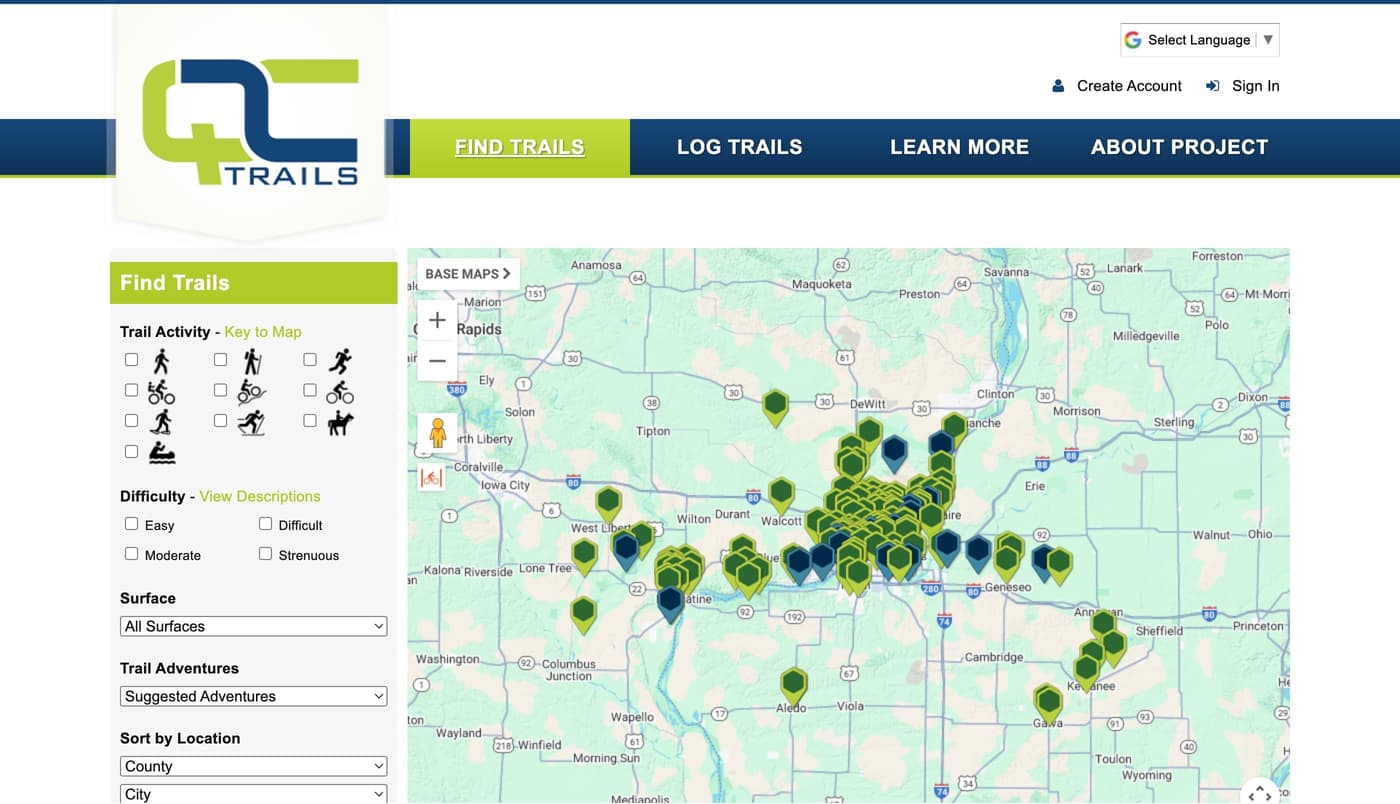Click the Create Account link
Screen dimensions: 1400x804
(x=1128, y=86)
